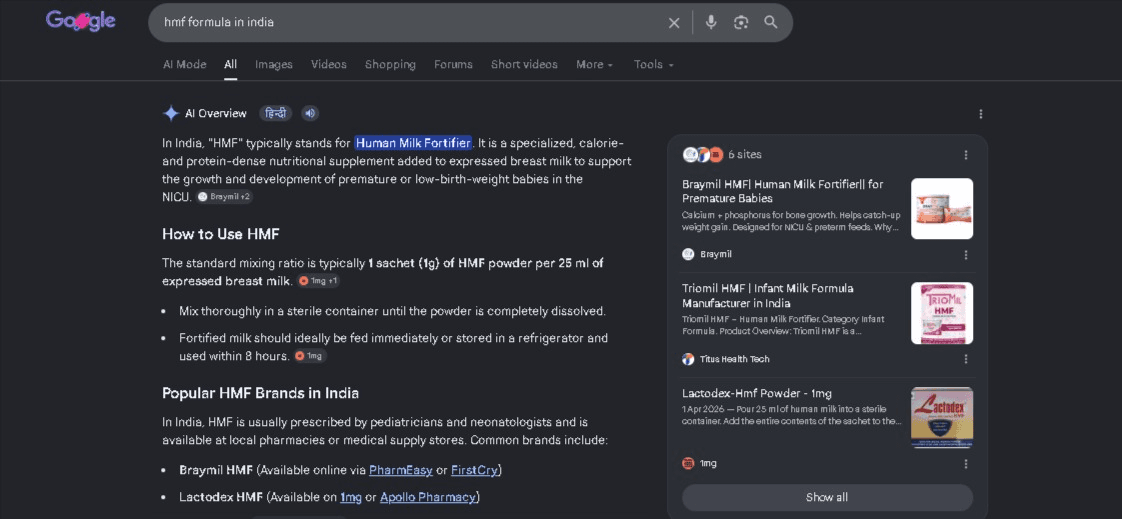Screen dimensions: 1122x519
Task: Edit the search field 'hmf formula in india'
Action: (x=408, y=22)
